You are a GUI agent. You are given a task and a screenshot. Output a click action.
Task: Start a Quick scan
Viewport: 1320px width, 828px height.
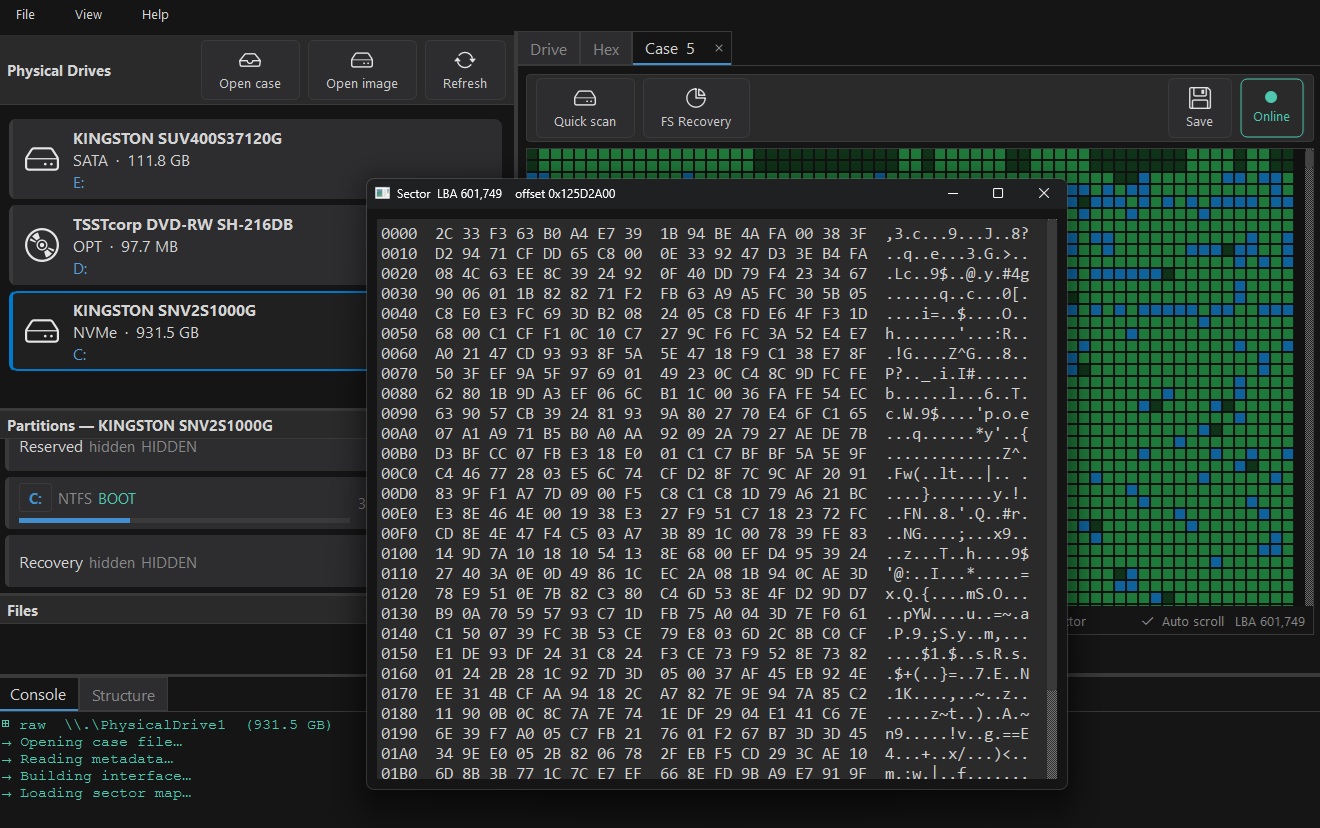(585, 108)
